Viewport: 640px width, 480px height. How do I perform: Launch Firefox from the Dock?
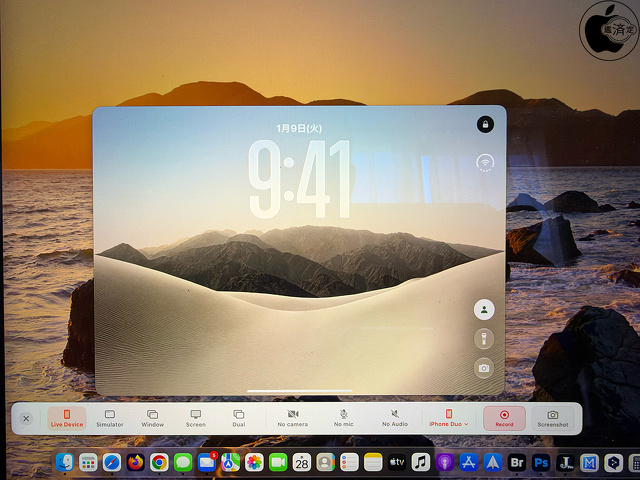click(x=136, y=462)
